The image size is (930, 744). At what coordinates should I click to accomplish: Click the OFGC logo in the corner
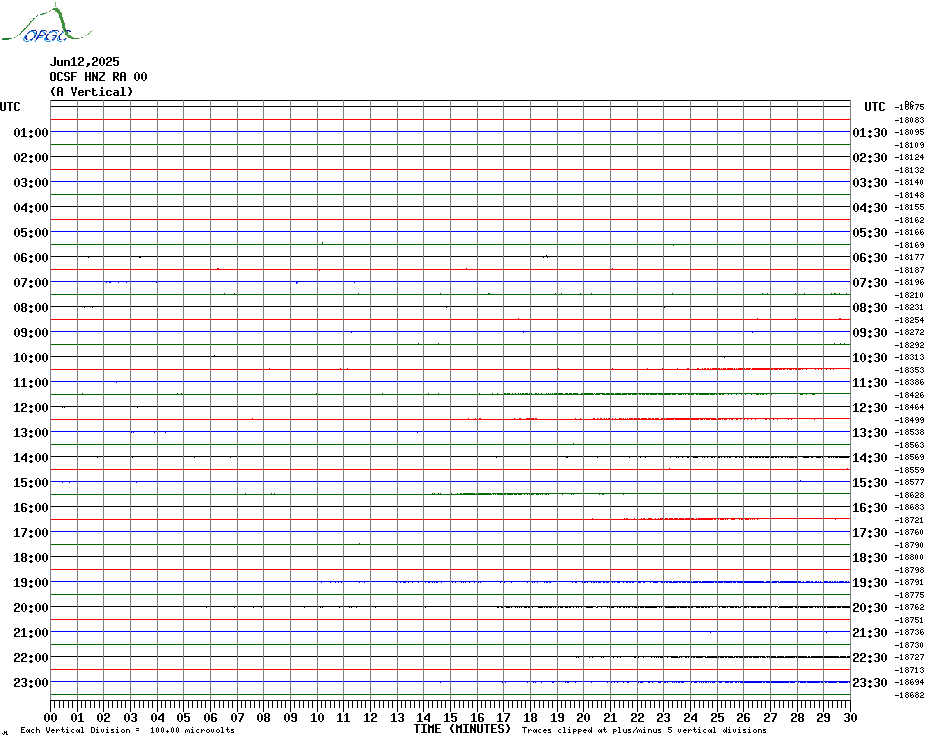46,24
